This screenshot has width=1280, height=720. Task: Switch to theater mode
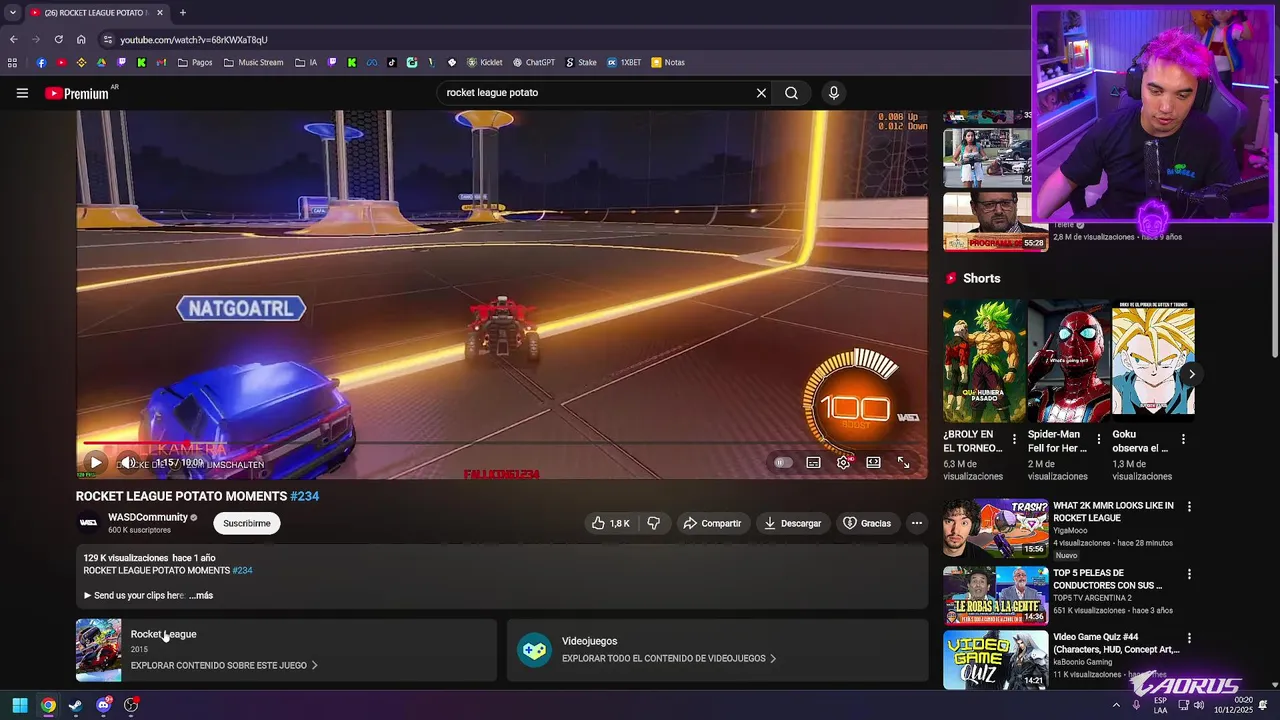[874, 463]
